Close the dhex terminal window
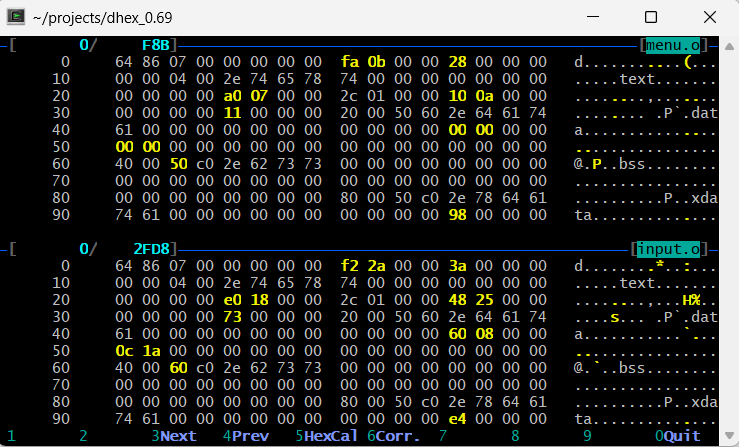Screen dimensions: 739x447 point(708,17)
